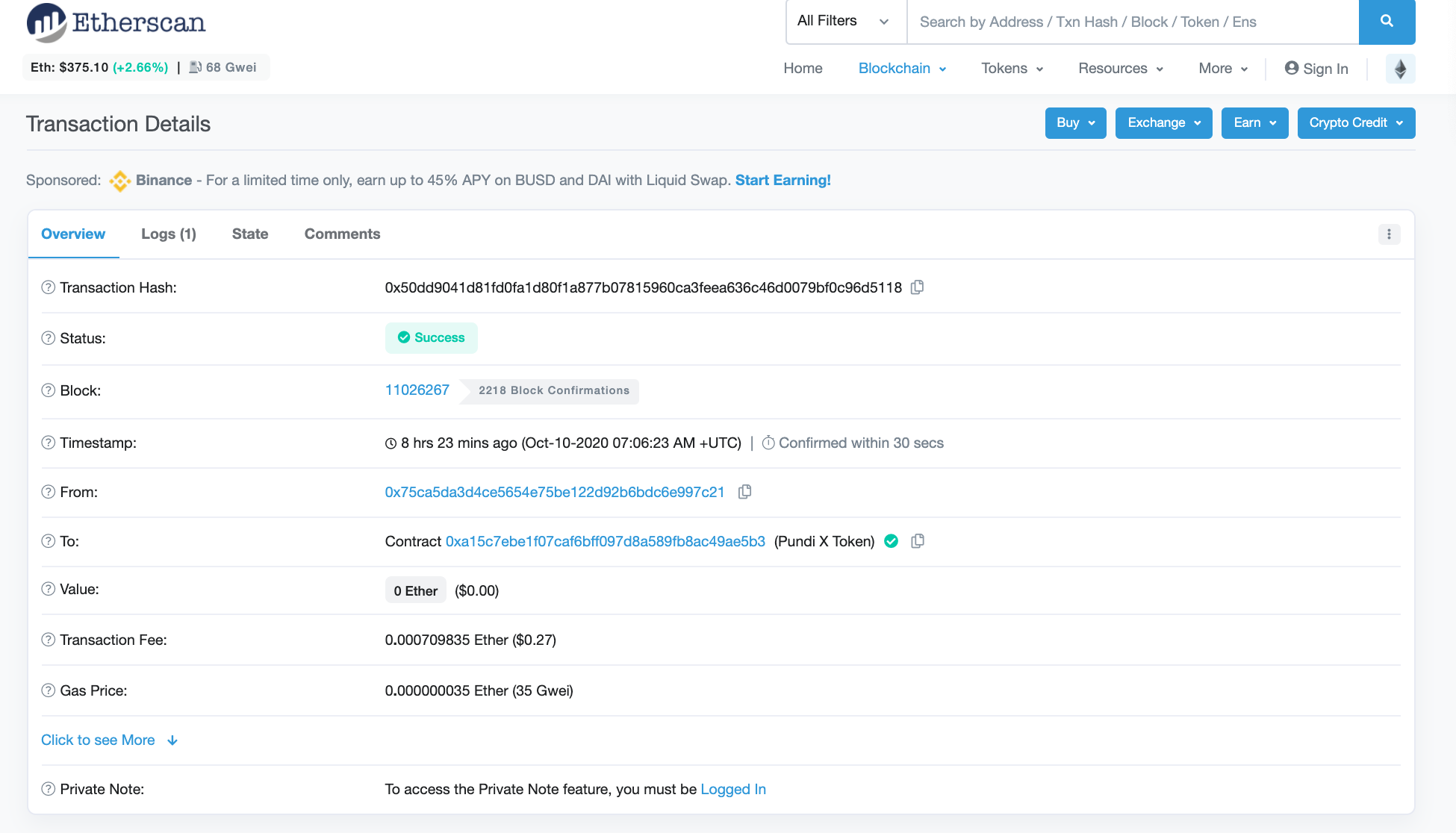Click the search magnifier button

pyautogui.click(x=1387, y=22)
